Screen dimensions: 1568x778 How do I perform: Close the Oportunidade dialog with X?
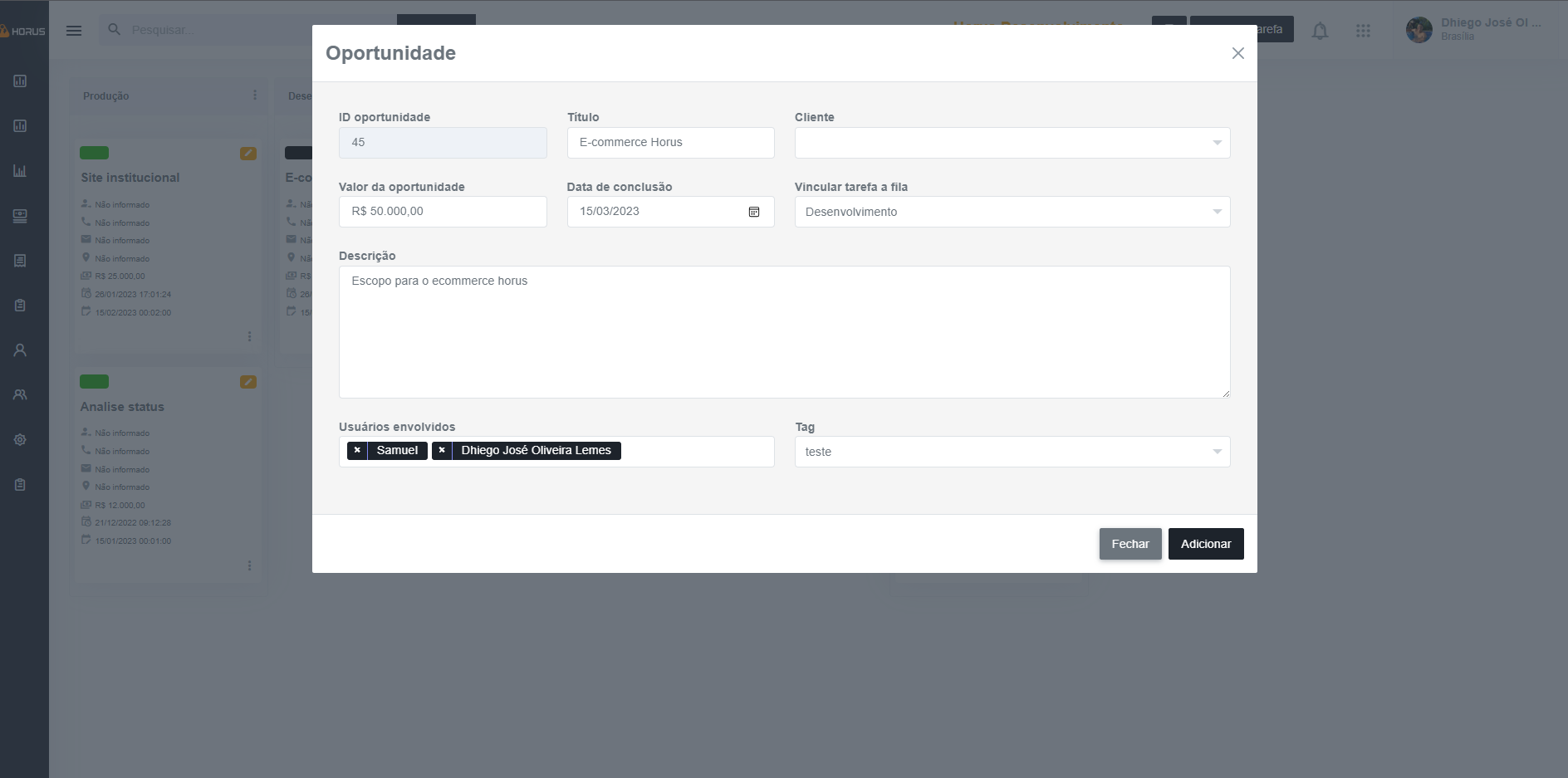[1237, 53]
